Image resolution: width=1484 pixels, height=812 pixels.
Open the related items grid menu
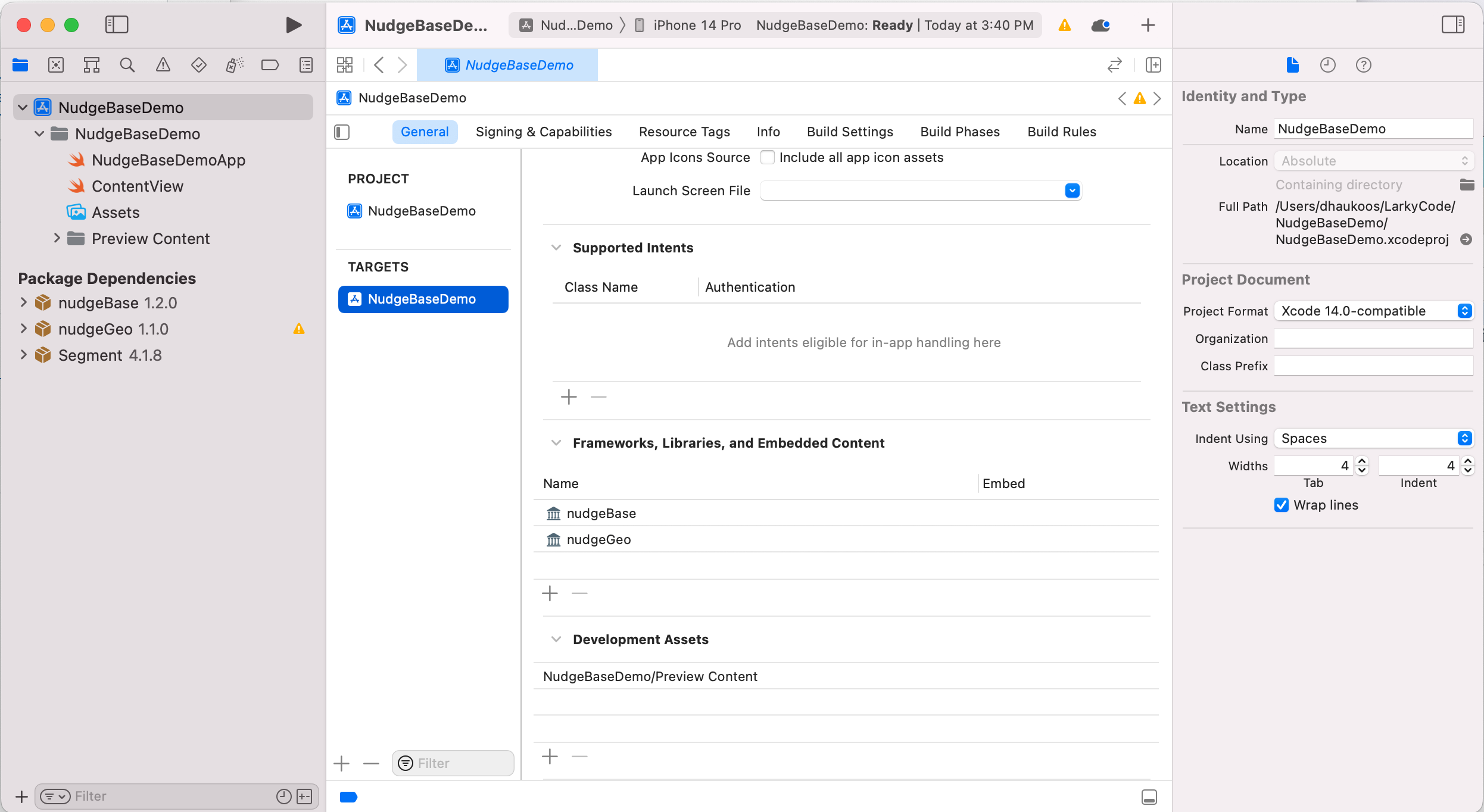click(345, 65)
